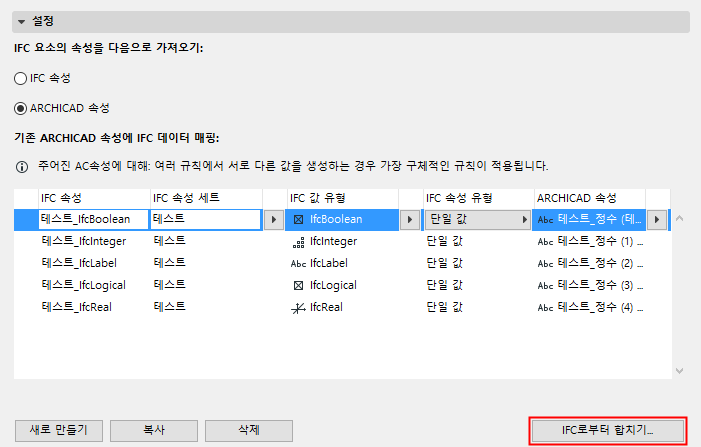Click Abc icon of 테스트_정수 (3)
The height and width of the screenshot is (447, 701).
coord(545,286)
